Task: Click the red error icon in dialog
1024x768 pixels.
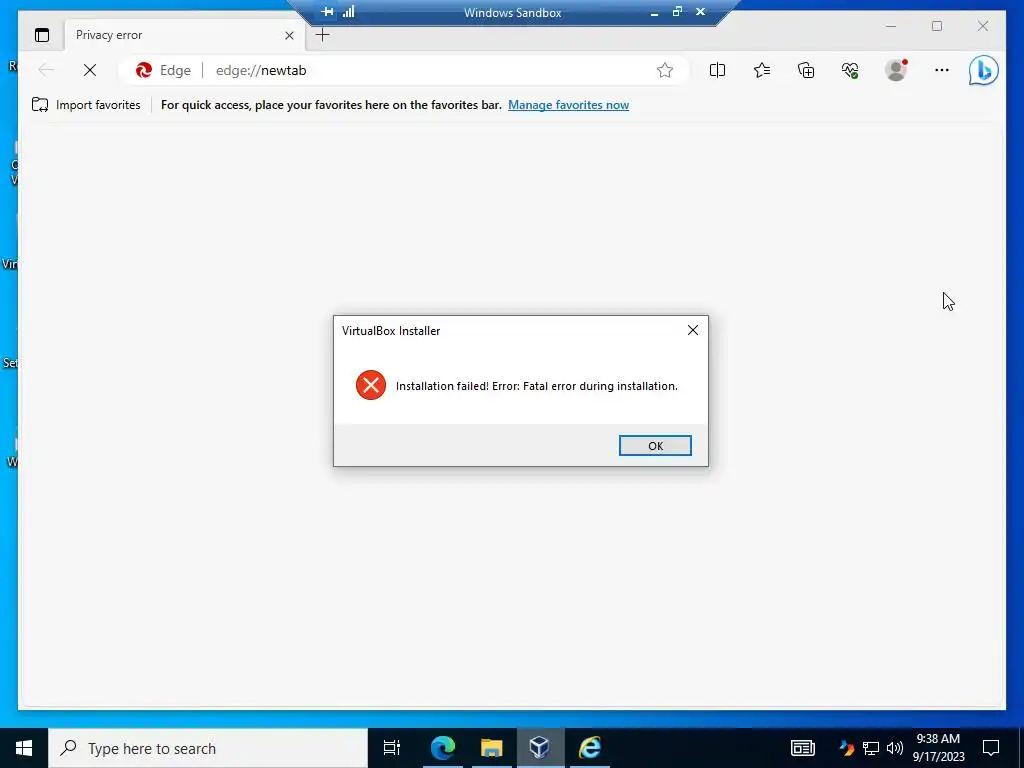Action: (371, 385)
